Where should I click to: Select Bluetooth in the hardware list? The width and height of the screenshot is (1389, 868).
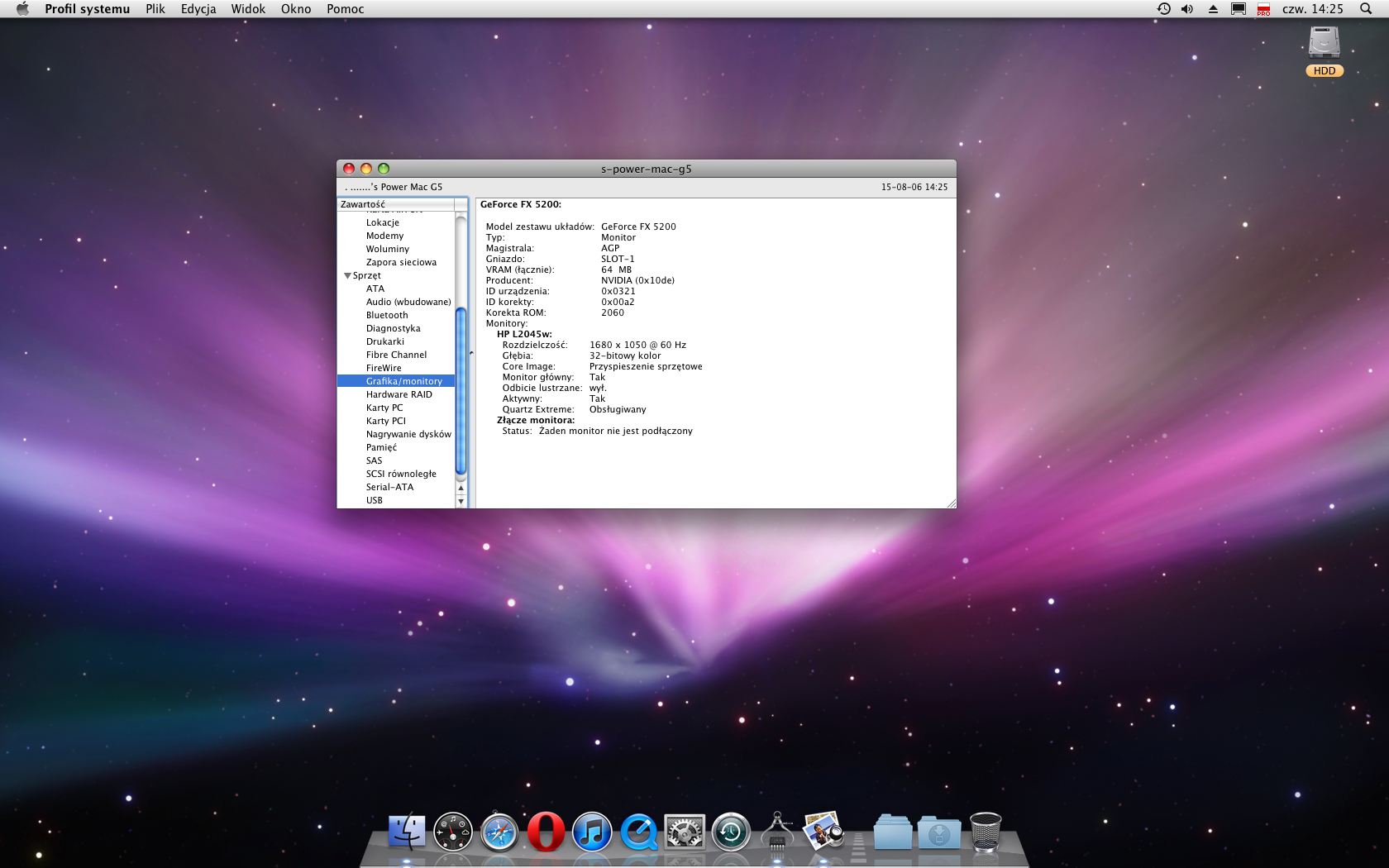387,315
